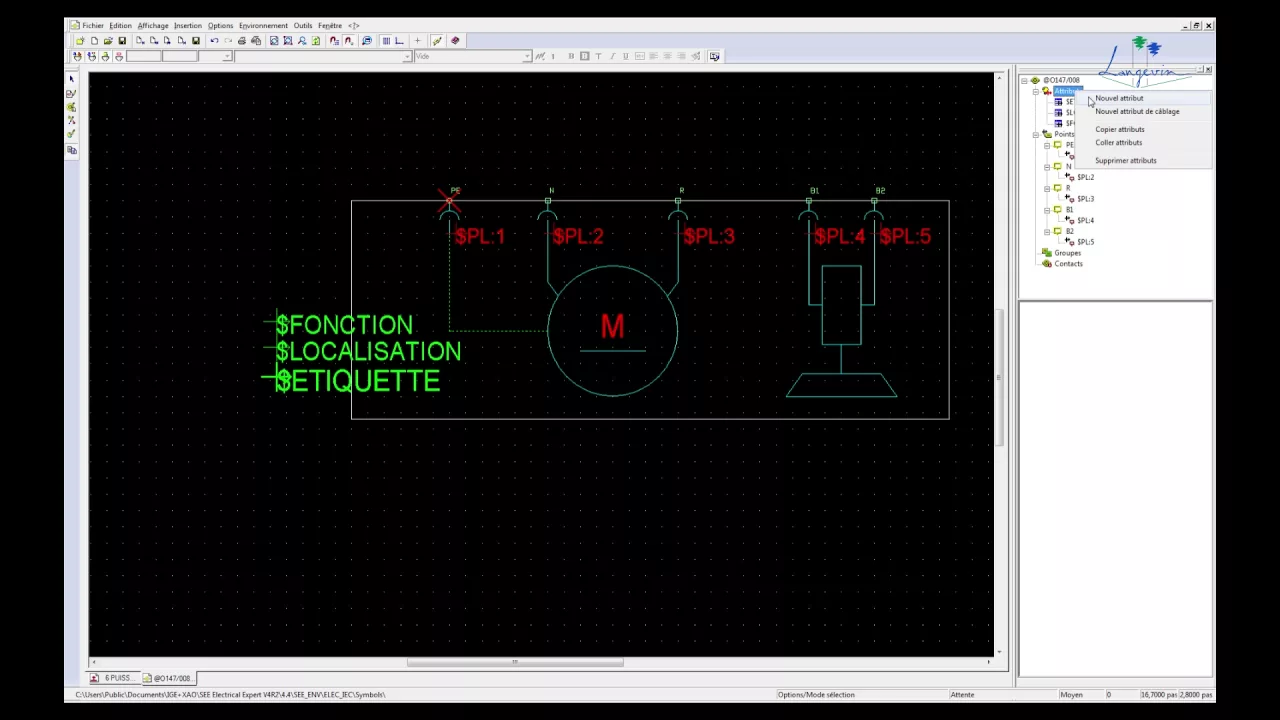Click the orthogonal L-shaped icon
Viewport: 1280px width, 720px height.
(x=399, y=41)
